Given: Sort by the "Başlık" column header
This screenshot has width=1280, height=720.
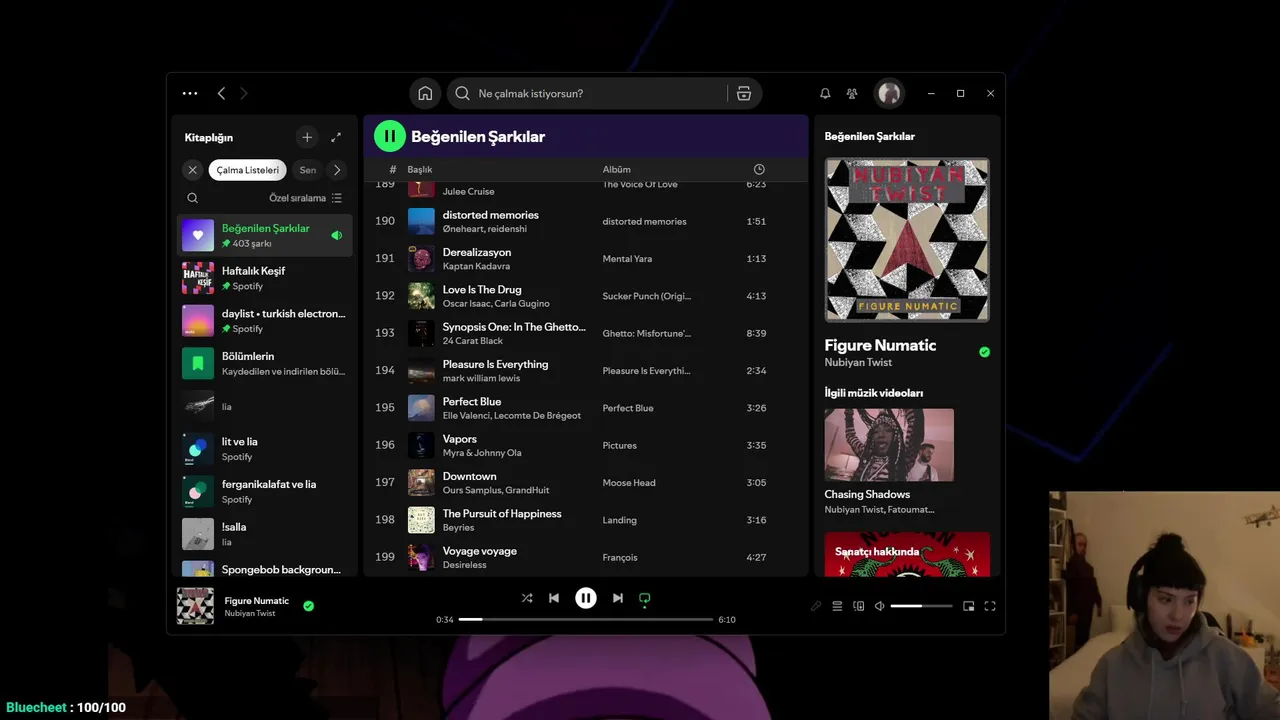Looking at the screenshot, I should tap(419, 169).
